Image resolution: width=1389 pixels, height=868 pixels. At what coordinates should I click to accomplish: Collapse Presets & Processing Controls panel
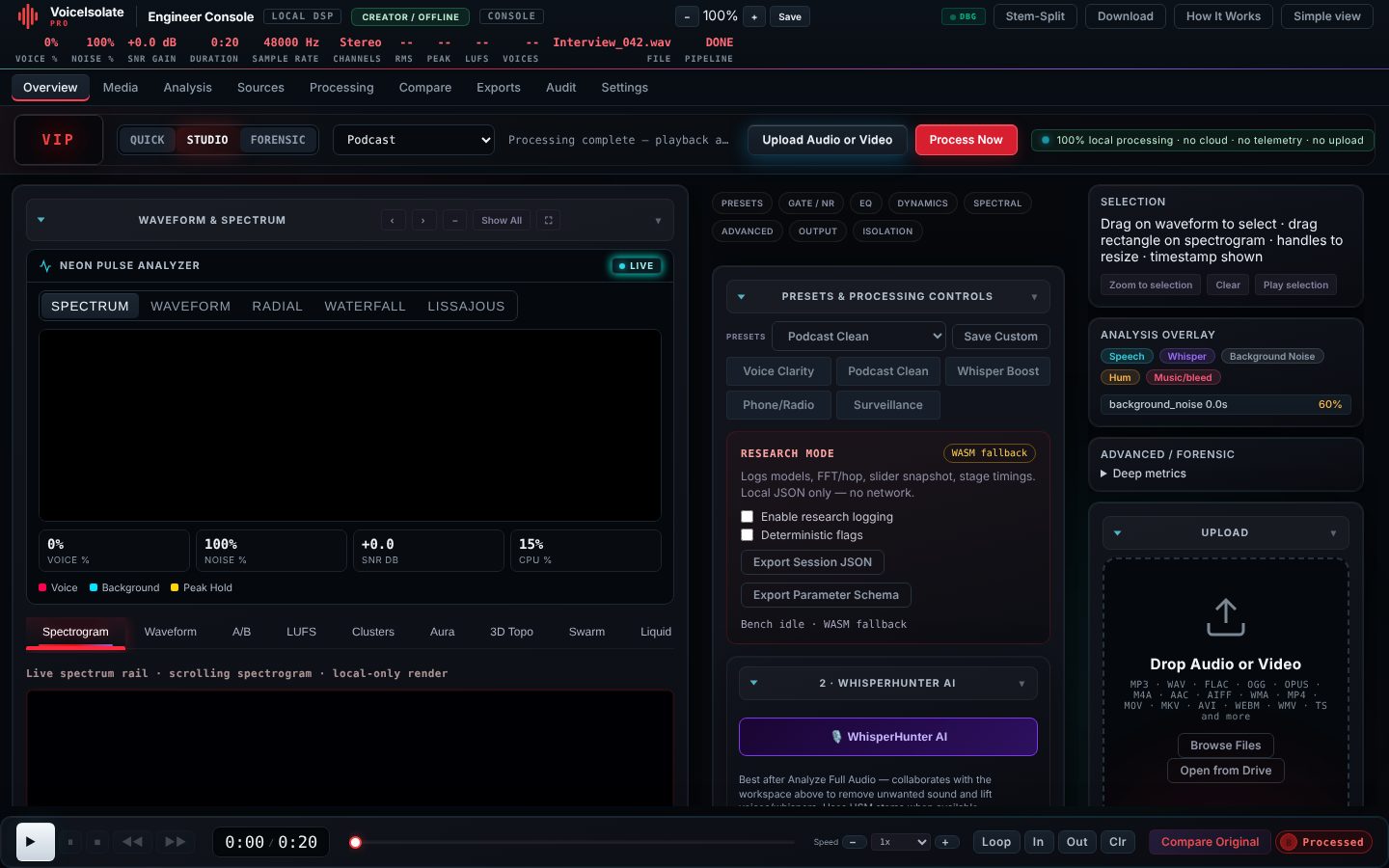pos(741,296)
